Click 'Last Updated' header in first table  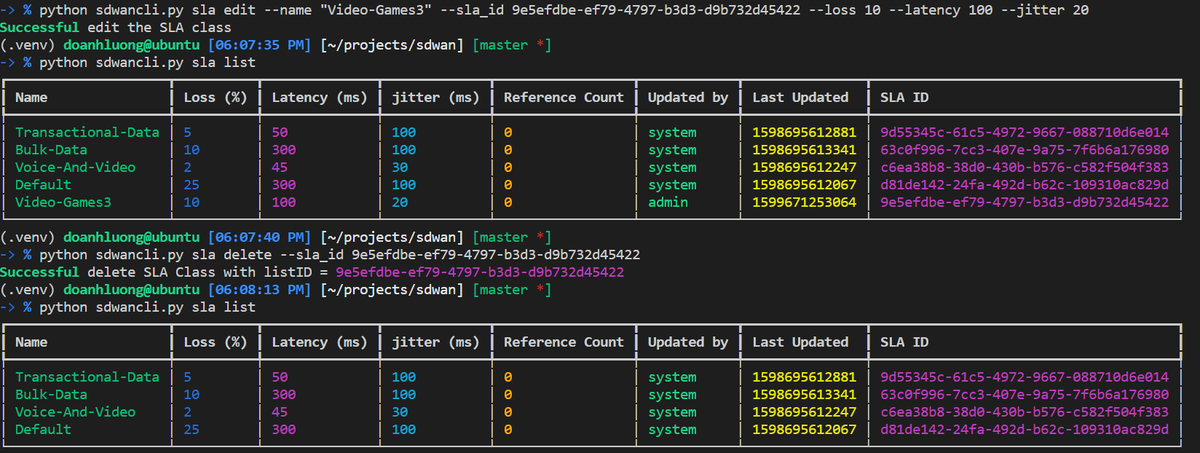coord(800,98)
